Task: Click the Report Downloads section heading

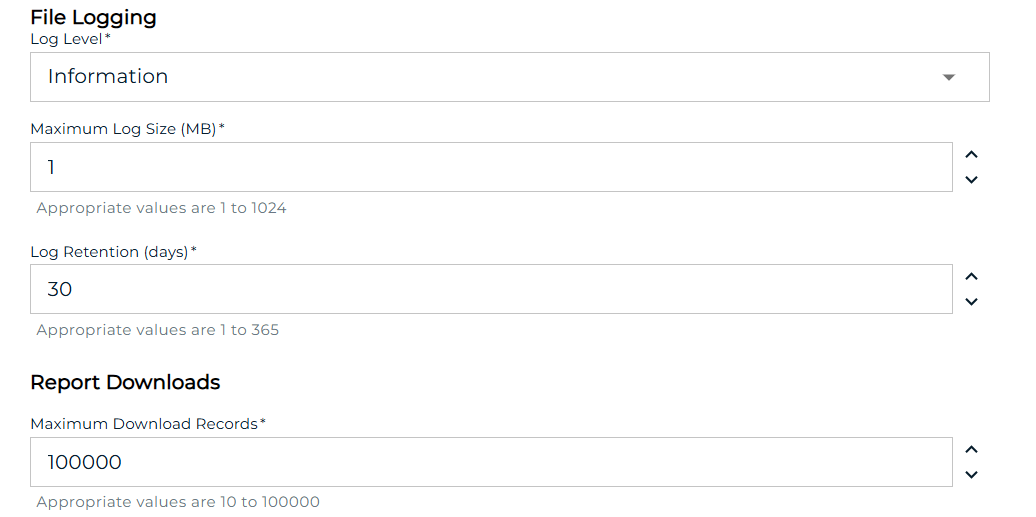Action: (x=125, y=382)
